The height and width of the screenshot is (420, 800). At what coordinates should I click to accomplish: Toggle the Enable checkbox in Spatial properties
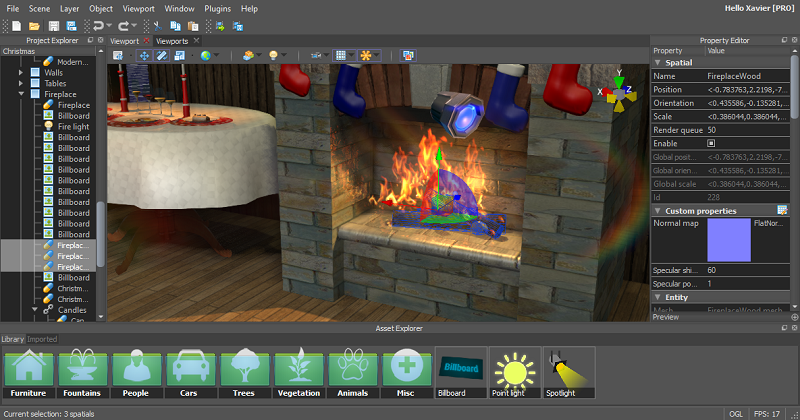(712, 143)
